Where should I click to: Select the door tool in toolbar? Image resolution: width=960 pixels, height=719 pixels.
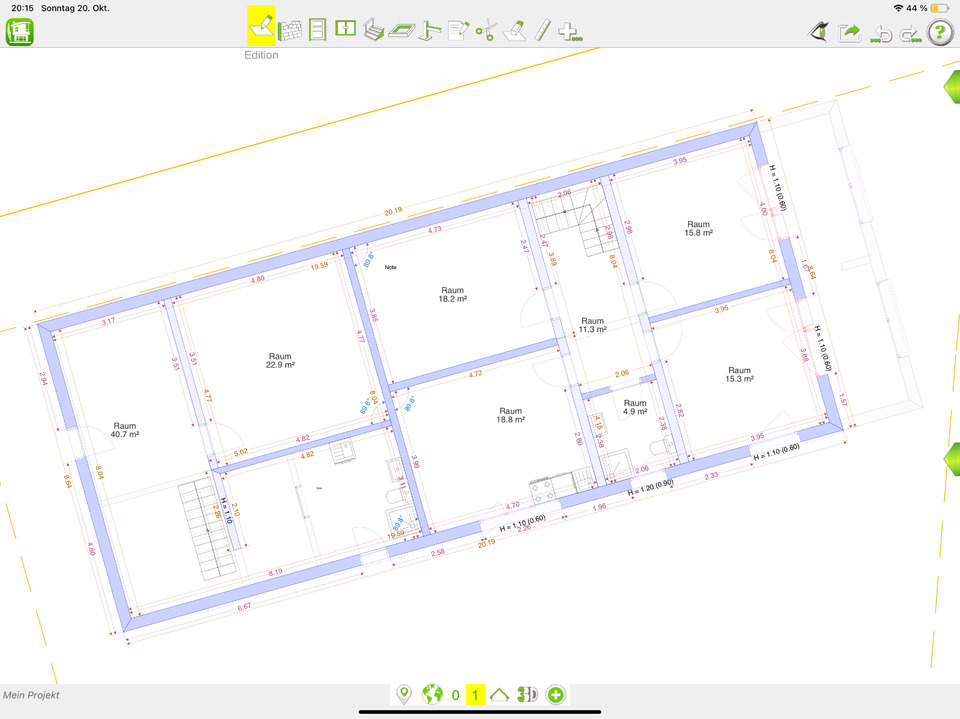[x=318, y=30]
